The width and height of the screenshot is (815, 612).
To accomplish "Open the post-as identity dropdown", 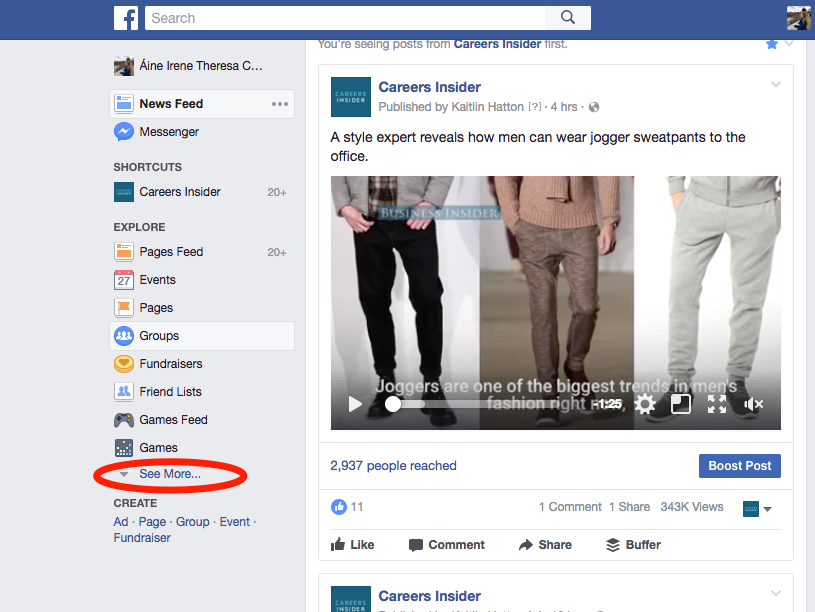I will pyautogui.click(x=757, y=509).
